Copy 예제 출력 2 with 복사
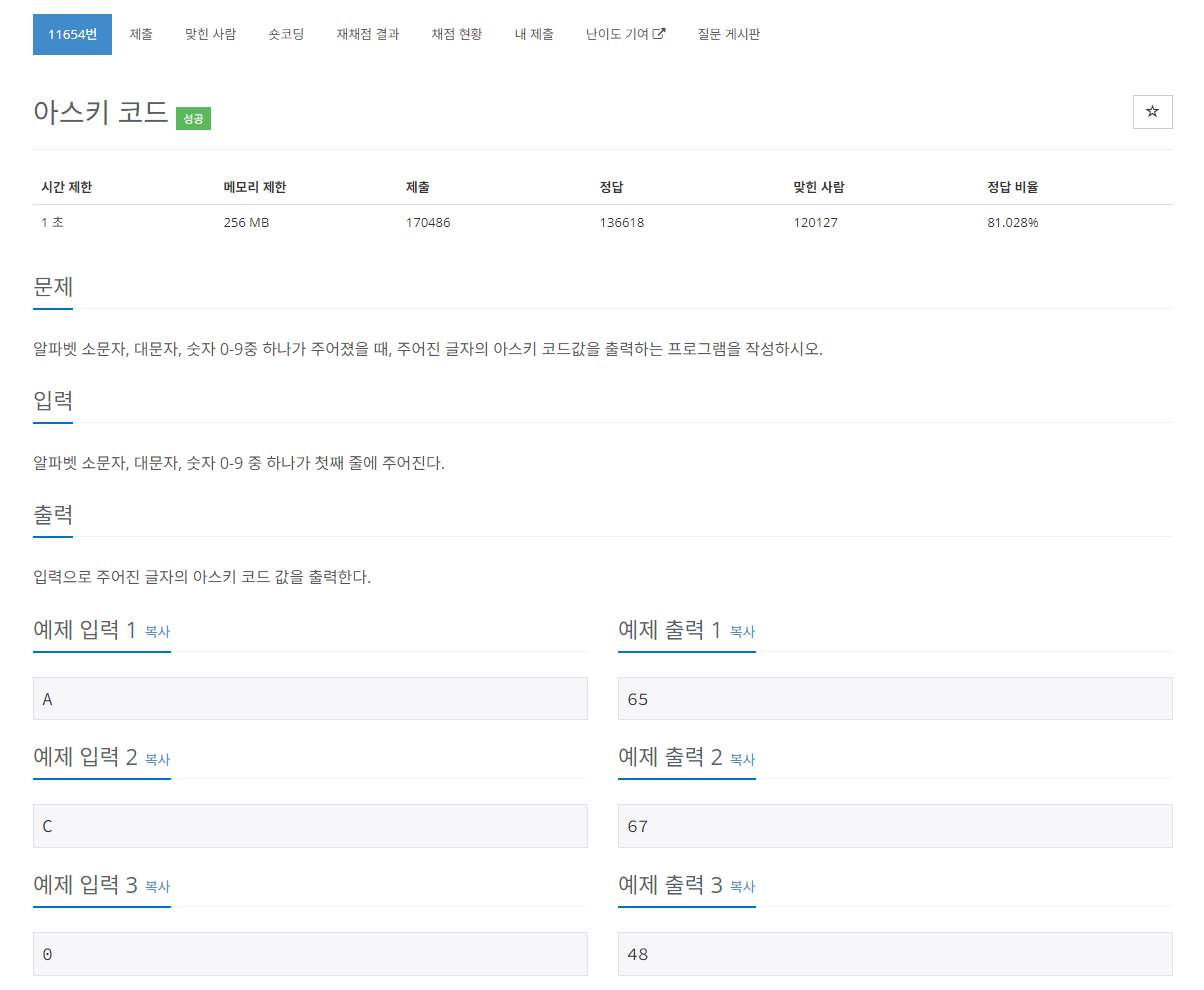 pos(743,760)
